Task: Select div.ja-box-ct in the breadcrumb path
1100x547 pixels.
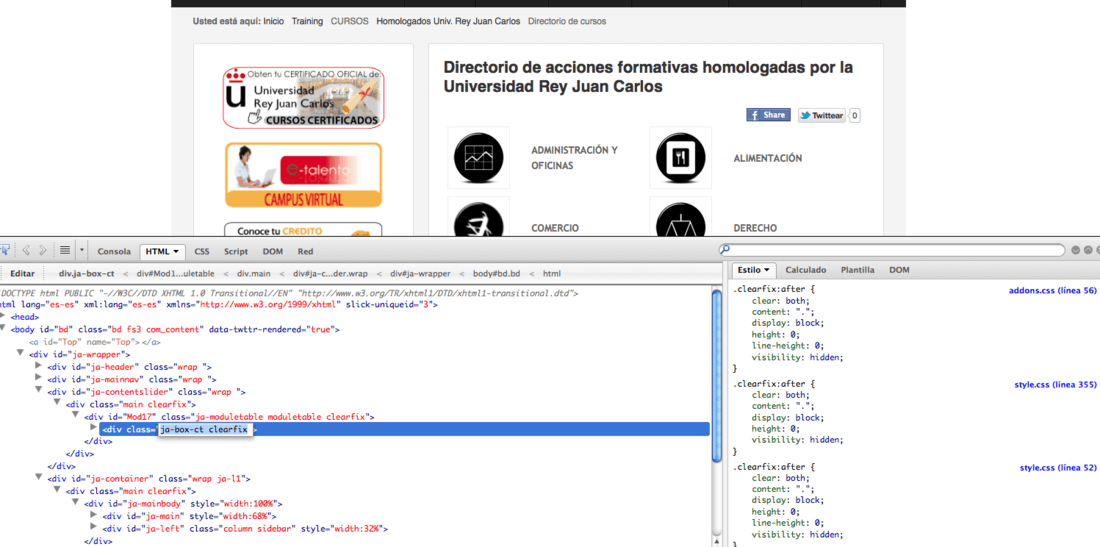Action: tap(87, 274)
